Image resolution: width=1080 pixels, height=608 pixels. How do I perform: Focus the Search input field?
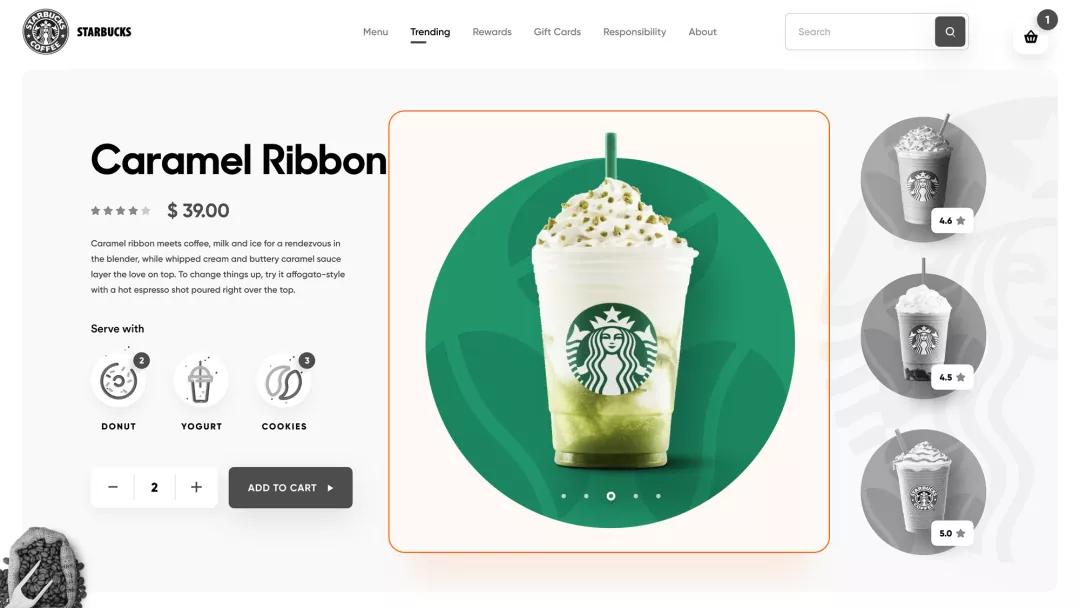[860, 32]
